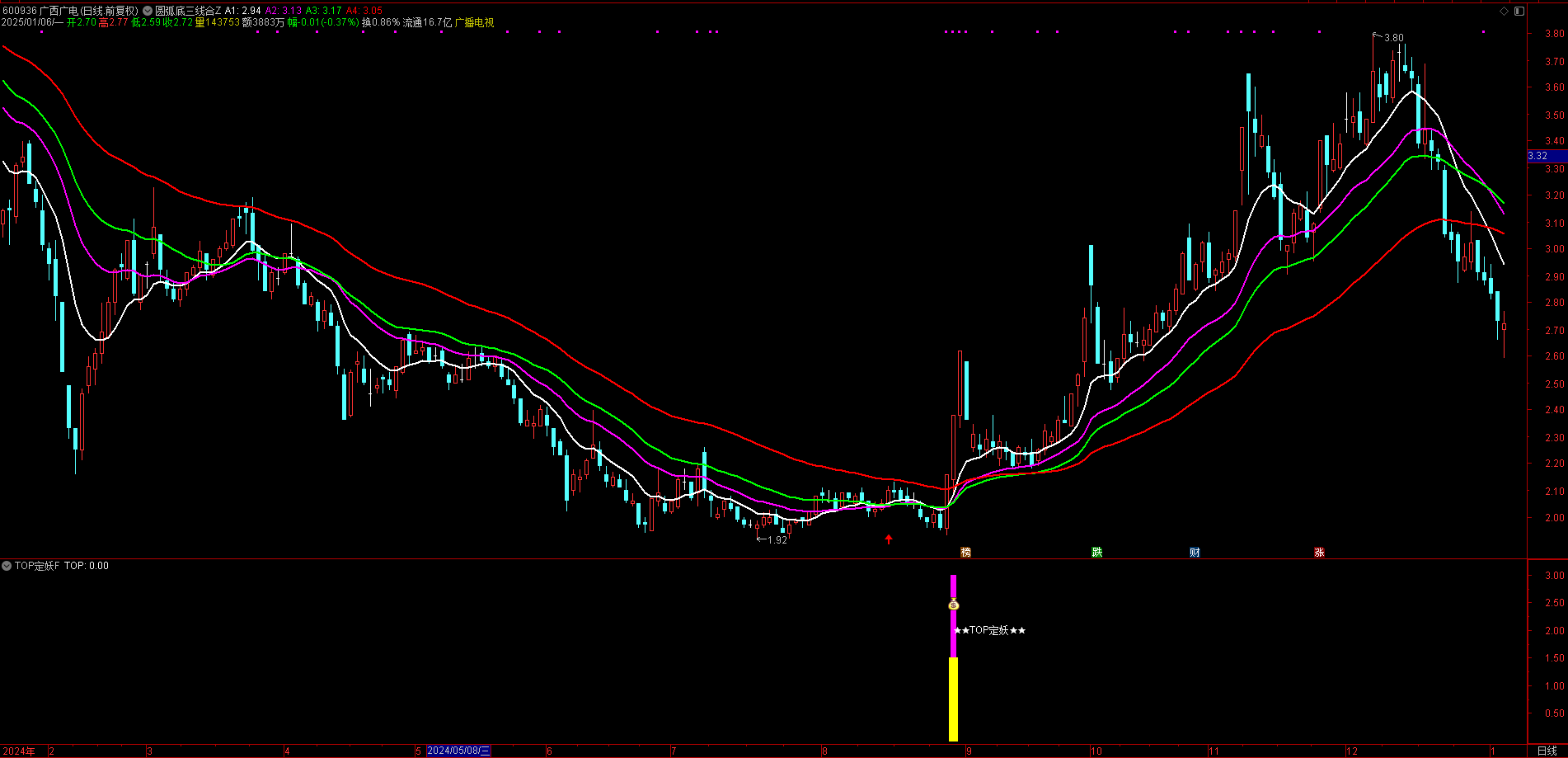Click the stock title 600936 广西广电

point(40,11)
